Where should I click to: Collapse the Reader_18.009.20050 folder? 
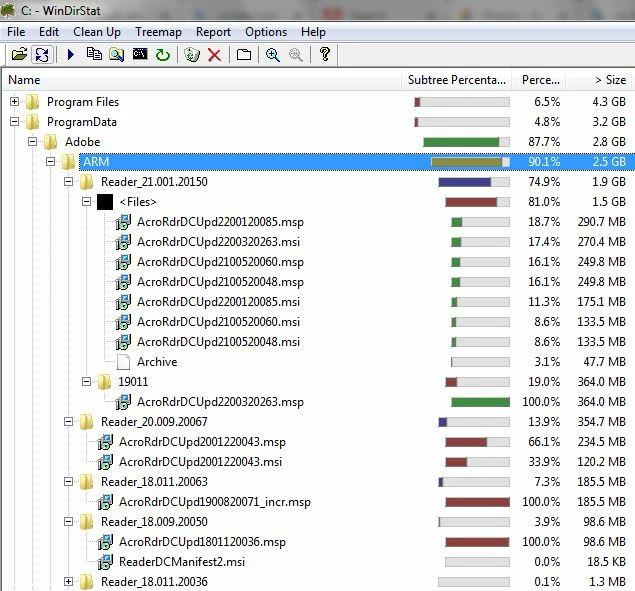[x=69, y=522]
